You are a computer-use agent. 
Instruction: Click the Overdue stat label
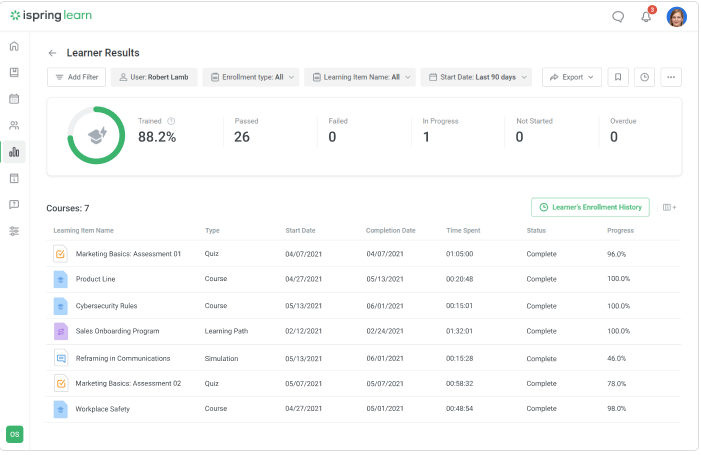pyautogui.click(x=623, y=121)
